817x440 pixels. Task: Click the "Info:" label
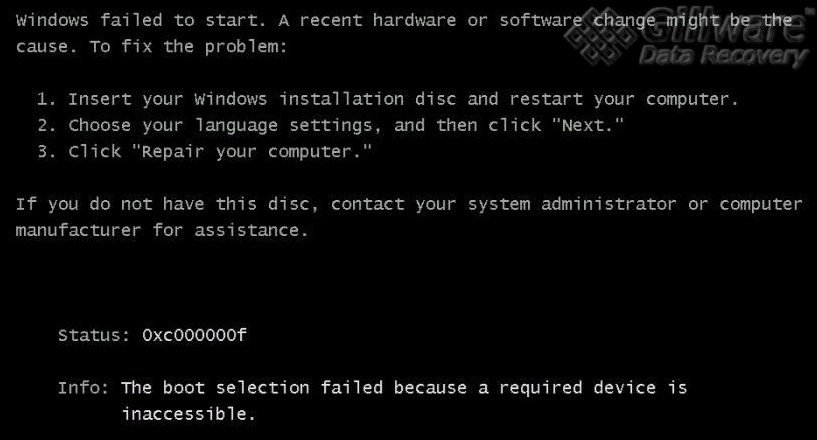coord(84,387)
